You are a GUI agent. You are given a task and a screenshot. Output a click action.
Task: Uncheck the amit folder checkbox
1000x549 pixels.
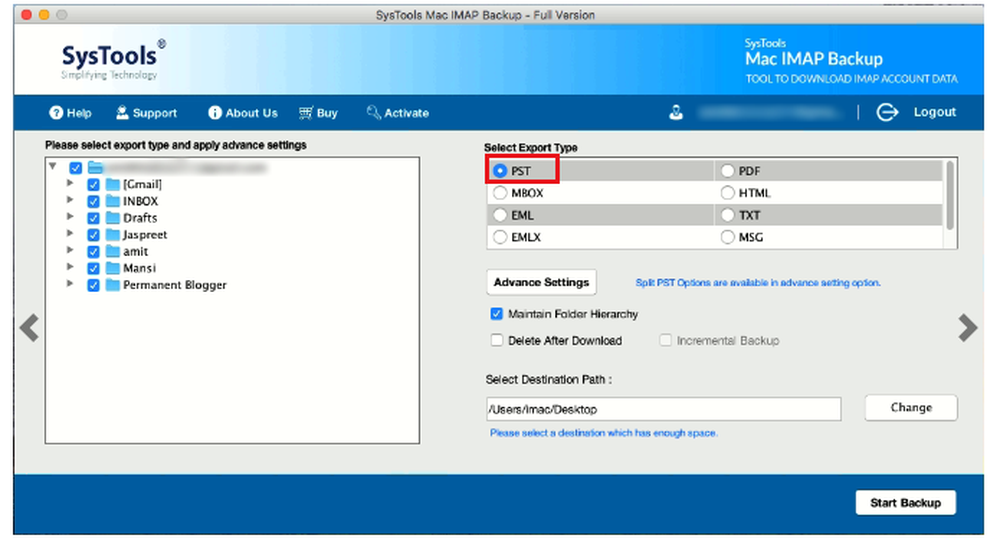point(93,251)
